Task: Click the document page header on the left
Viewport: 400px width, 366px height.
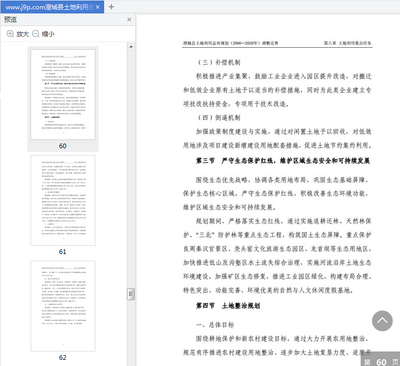Action: point(231,43)
